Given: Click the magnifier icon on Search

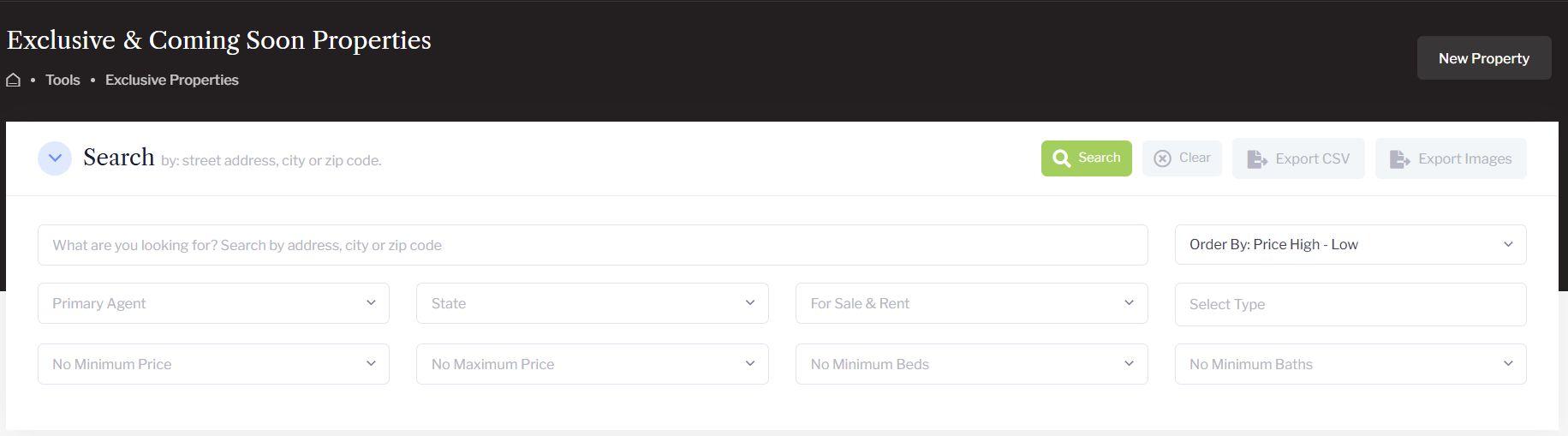Looking at the screenshot, I should pos(1061,158).
